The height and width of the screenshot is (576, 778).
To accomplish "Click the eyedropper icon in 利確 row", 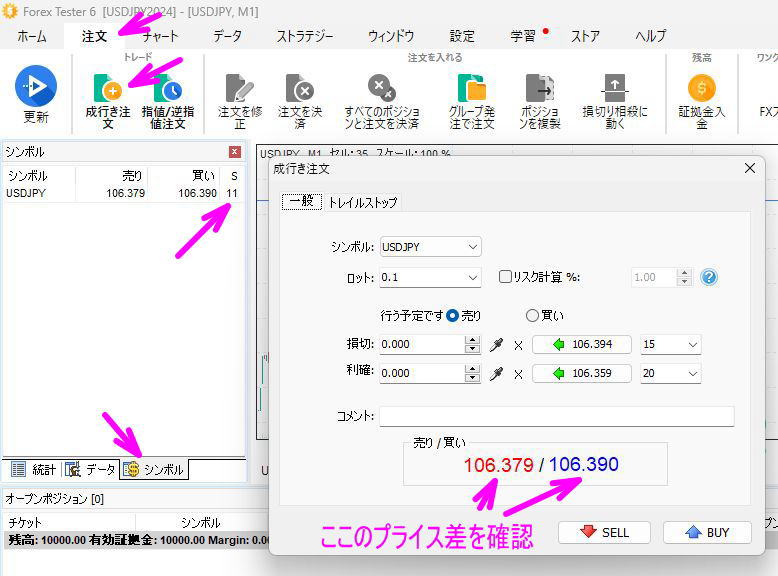I will pyautogui.click(x=496, y=374).
